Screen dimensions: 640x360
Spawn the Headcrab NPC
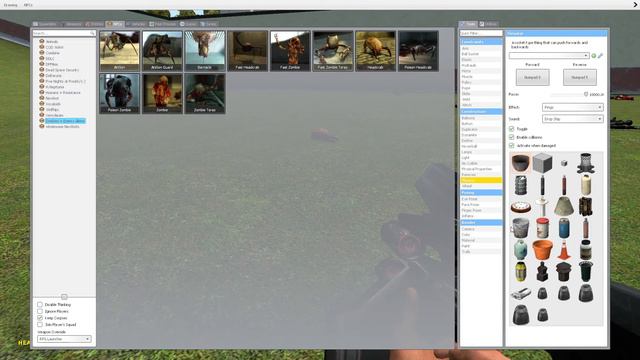point(376,51)
